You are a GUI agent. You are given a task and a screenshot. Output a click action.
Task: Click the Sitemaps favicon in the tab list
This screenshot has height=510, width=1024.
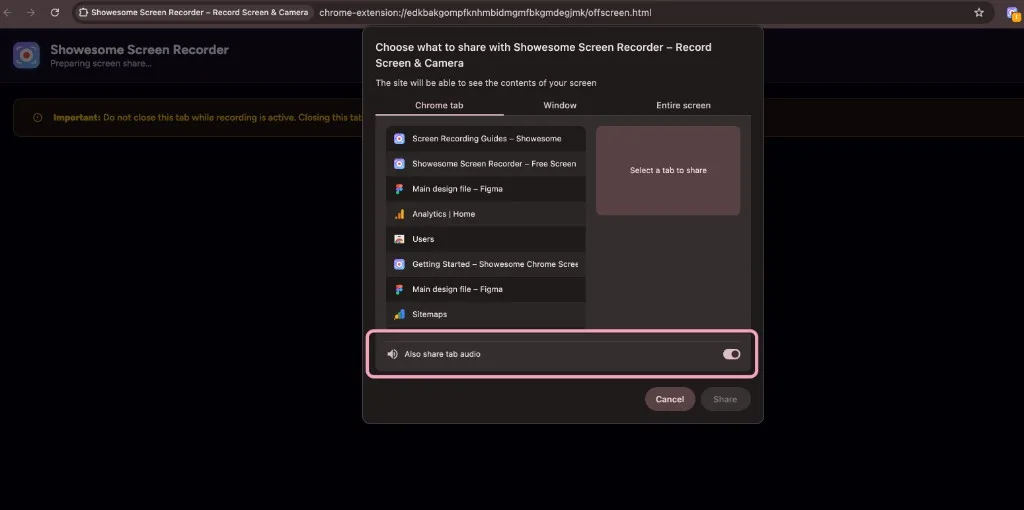[399, 314]
